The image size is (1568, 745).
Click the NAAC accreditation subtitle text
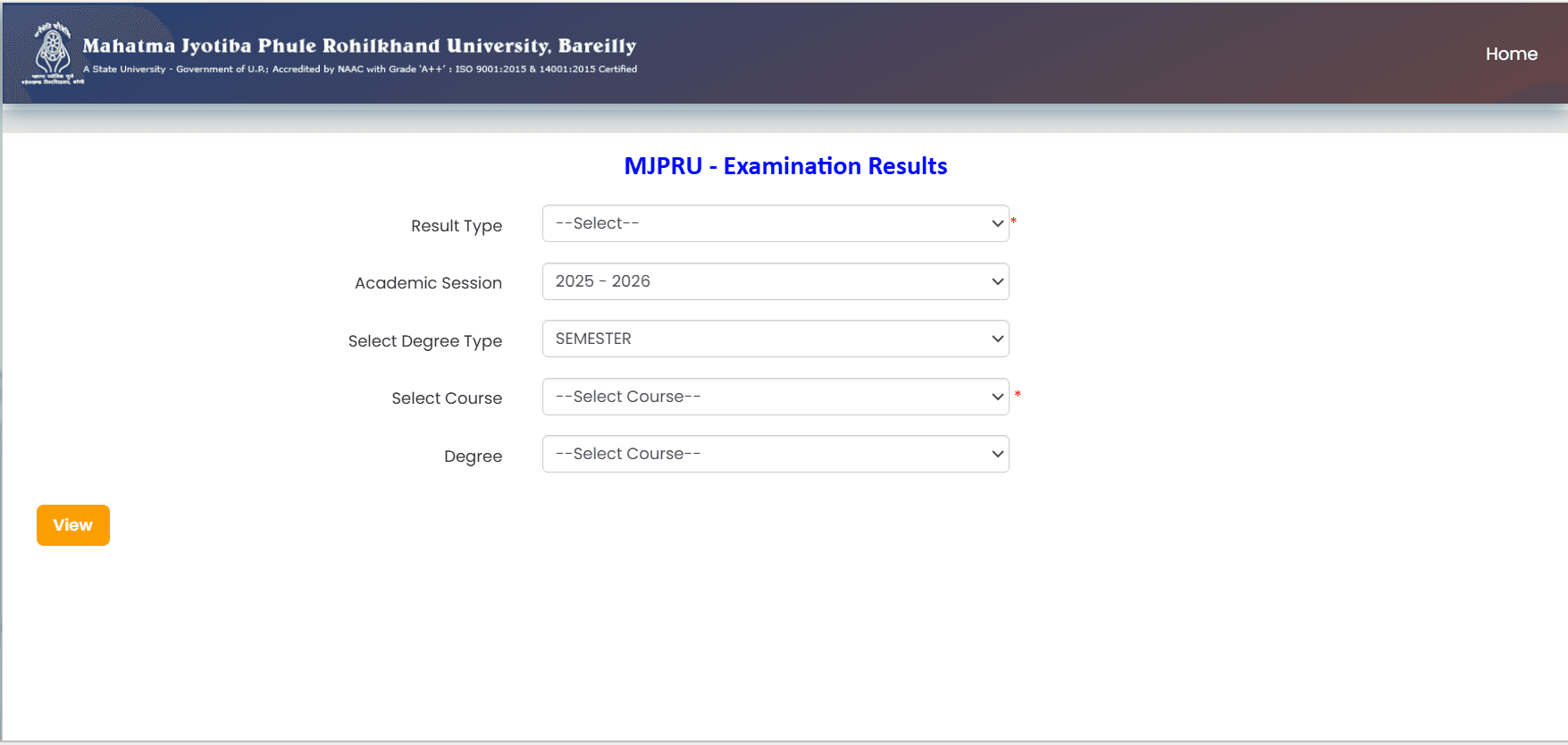point(360,69)
